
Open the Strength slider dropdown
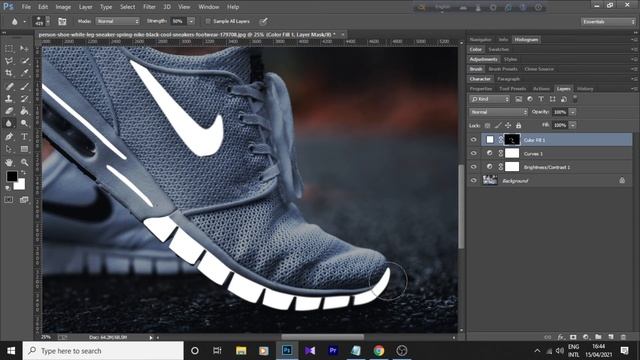(191, 21)
